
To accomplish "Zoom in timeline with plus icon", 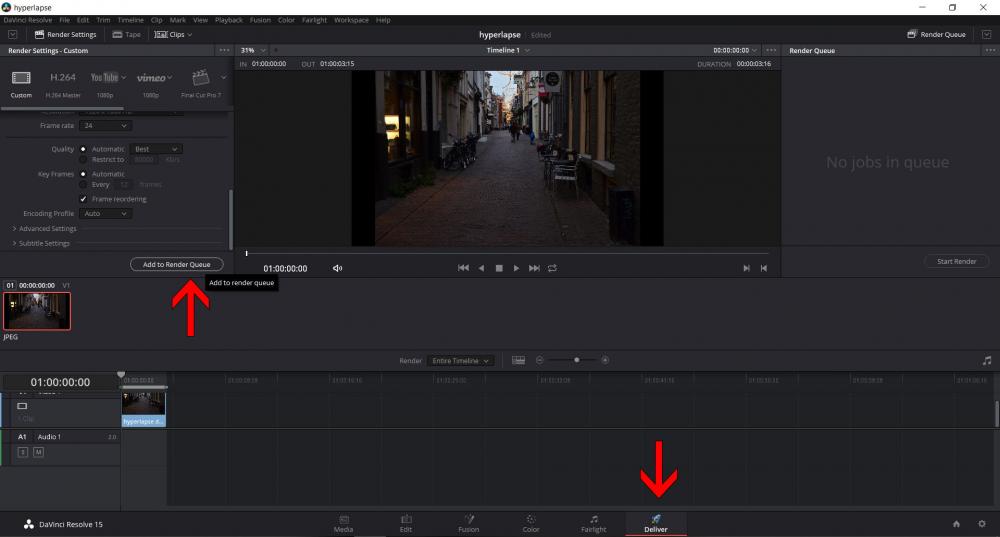I will (605, 360).
